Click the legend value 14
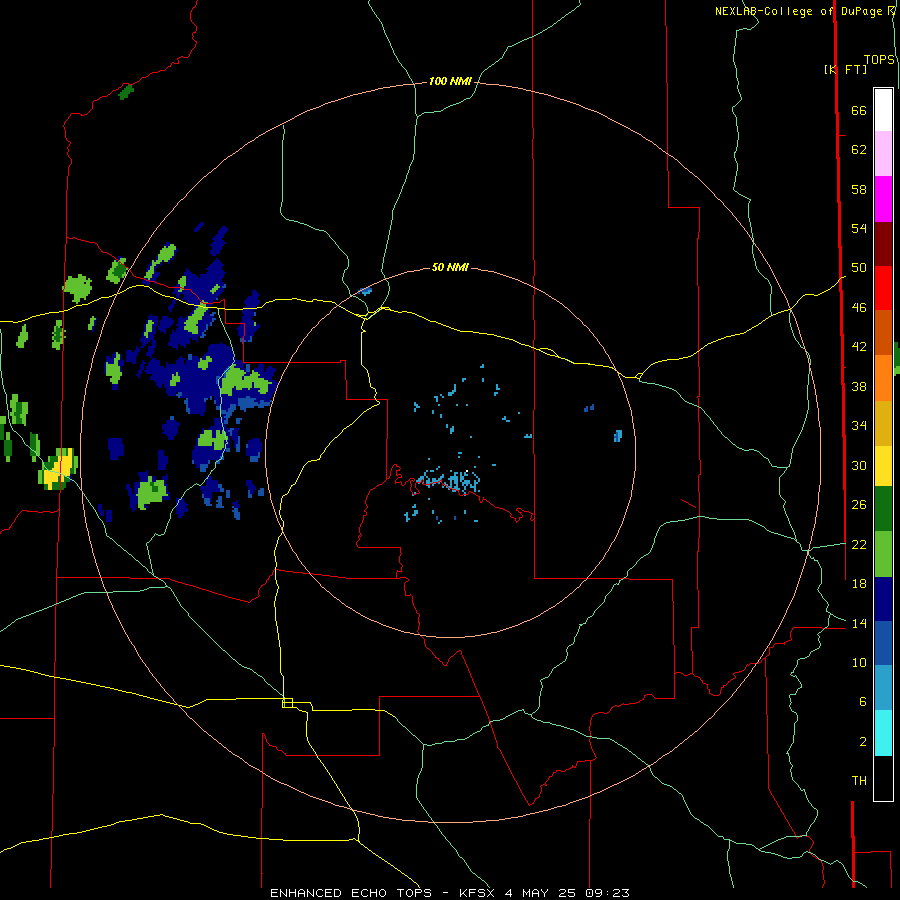This screenshot has width=900, height=900. coord(859,623)
